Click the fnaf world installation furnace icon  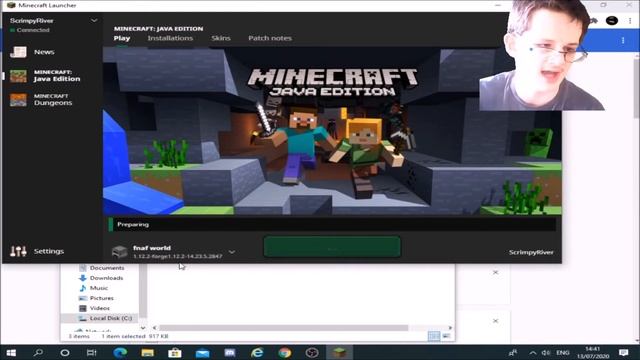coord(120,251)
